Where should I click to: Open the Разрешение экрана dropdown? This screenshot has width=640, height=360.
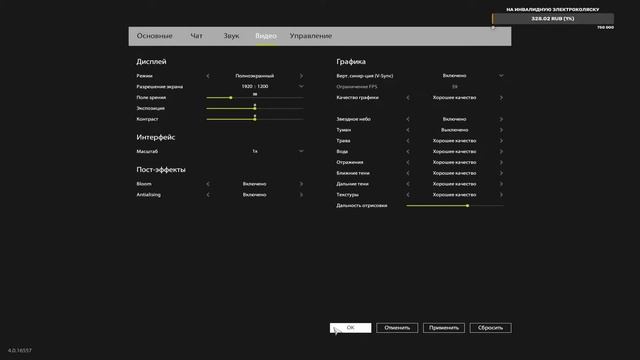click(301, 87)
